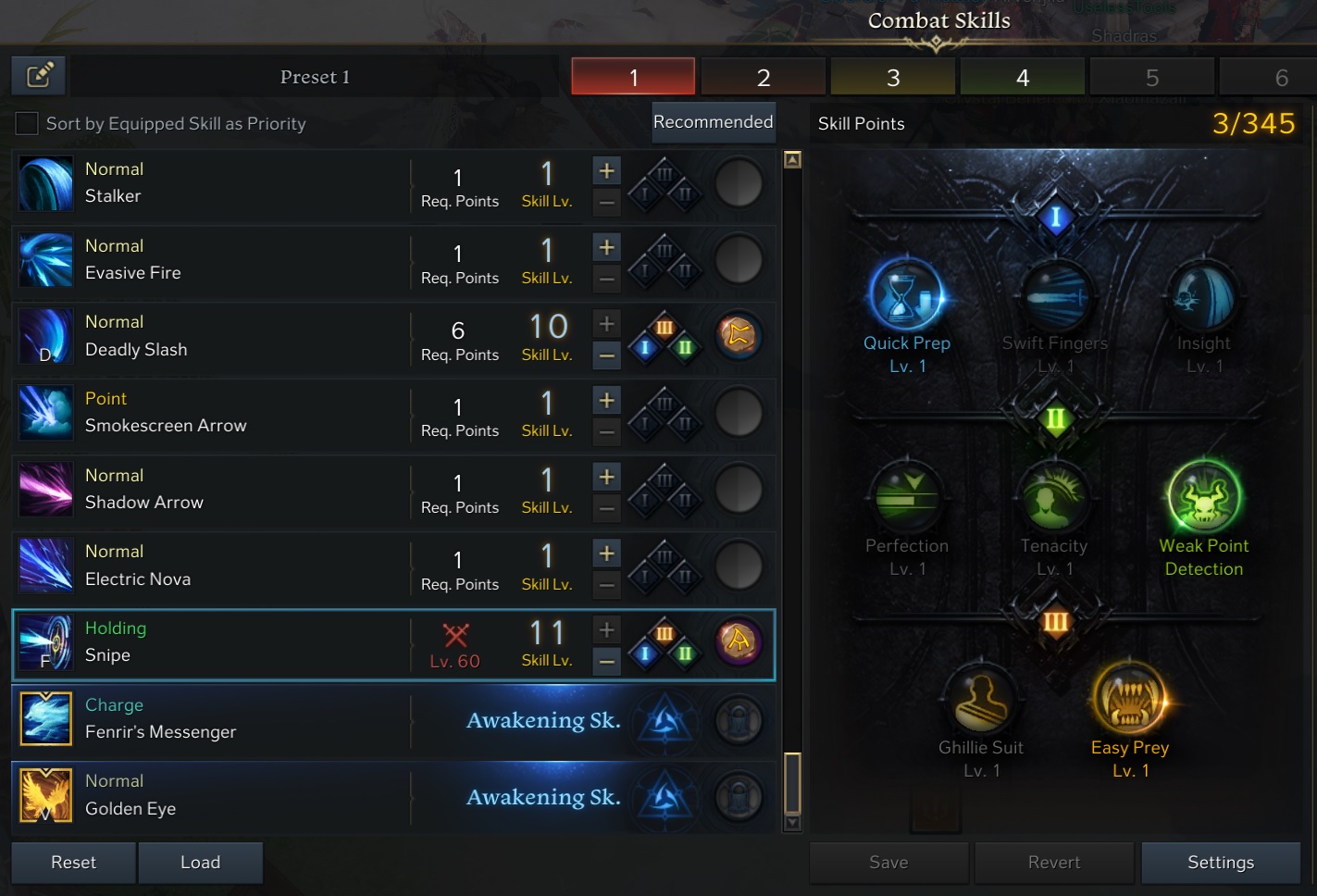The width and height of the screenshot is (1317, 896).
Task: Decrease Snipe skill level with minus
Action: click(606, 662)
